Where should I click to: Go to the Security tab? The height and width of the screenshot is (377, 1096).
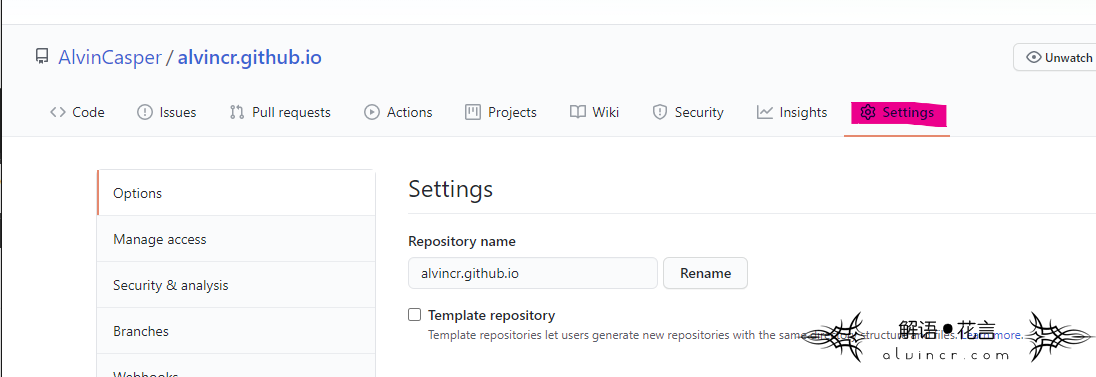click(x=688, y=112)
